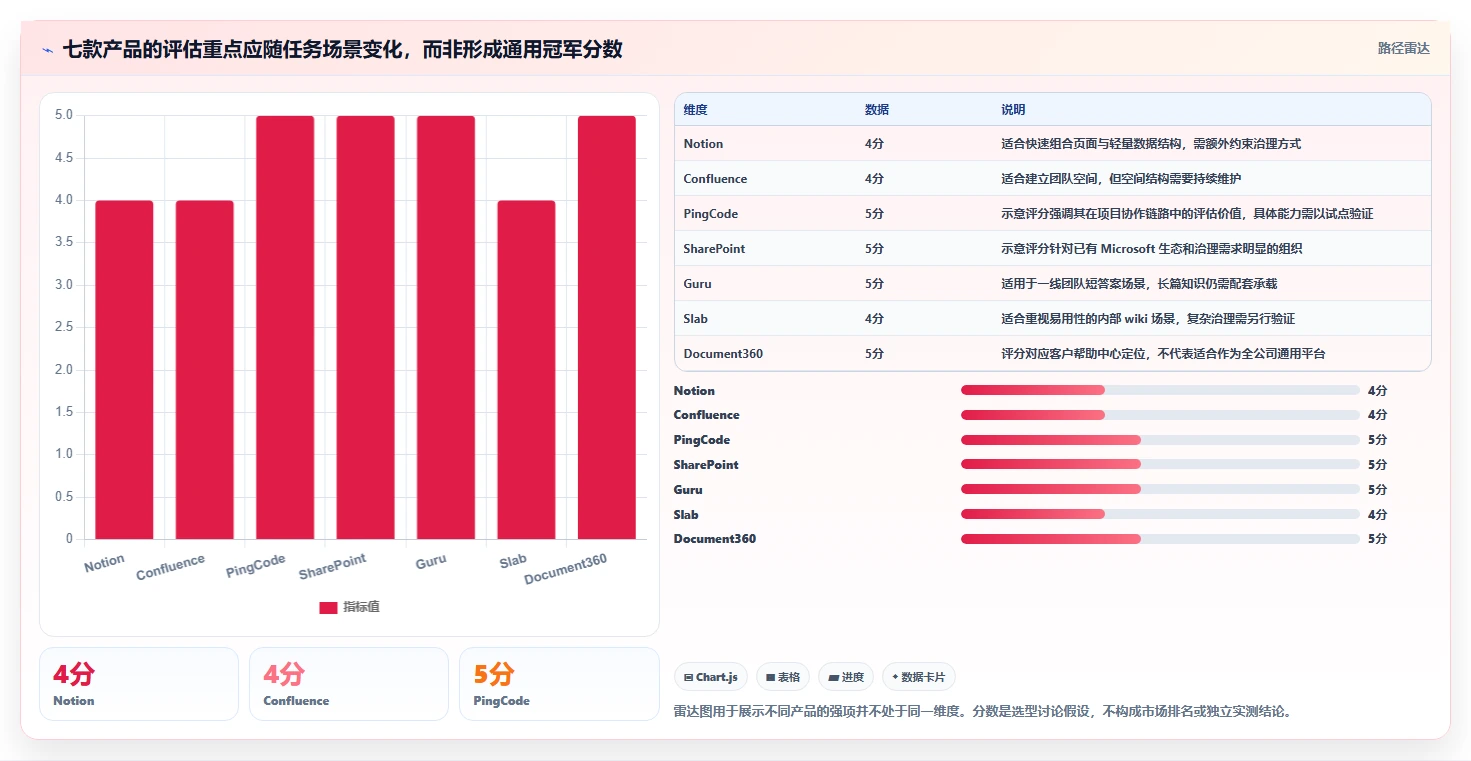
Task: Click the description starting 适用于一线团队短答案
Action: coord(1139,284)
